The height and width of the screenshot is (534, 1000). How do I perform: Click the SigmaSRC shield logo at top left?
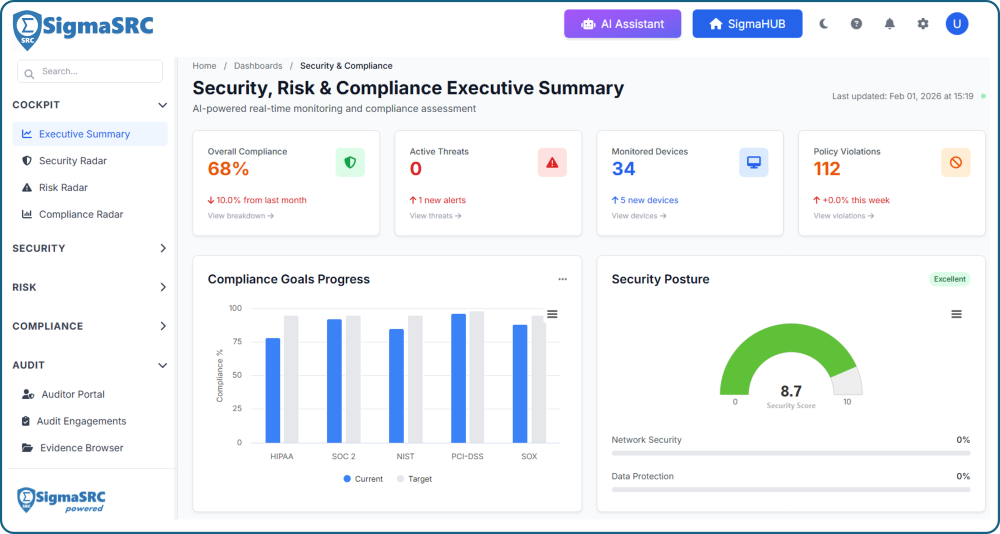[x=27, y=30]
